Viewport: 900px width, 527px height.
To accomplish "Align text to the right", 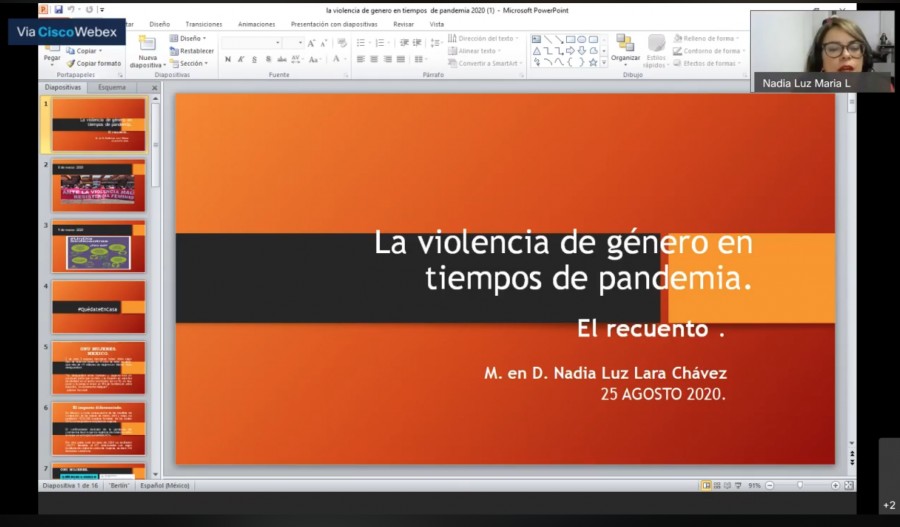I will 387,59.
